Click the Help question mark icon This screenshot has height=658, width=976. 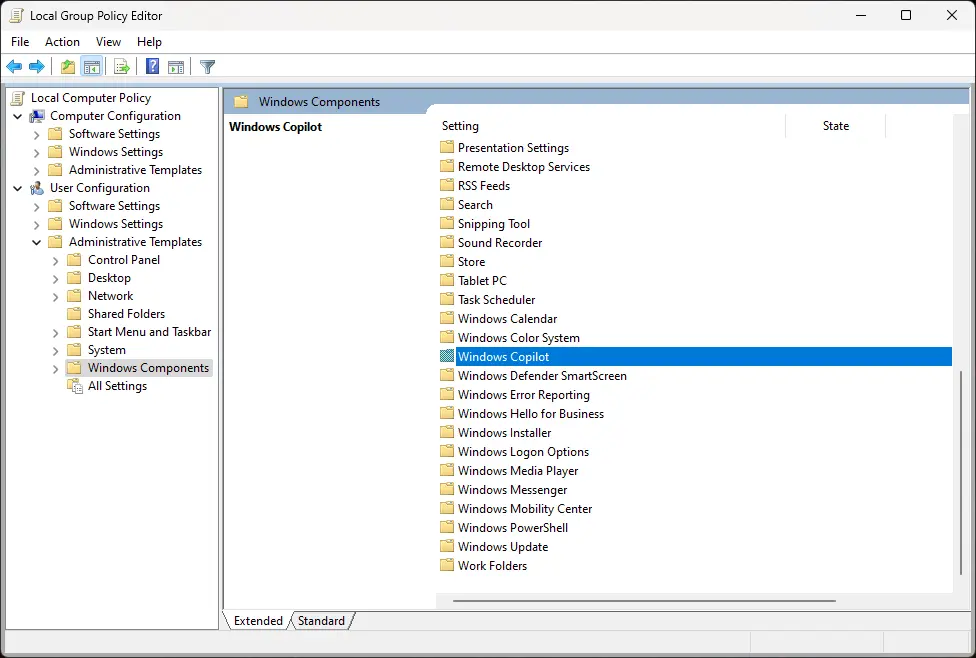152,66
